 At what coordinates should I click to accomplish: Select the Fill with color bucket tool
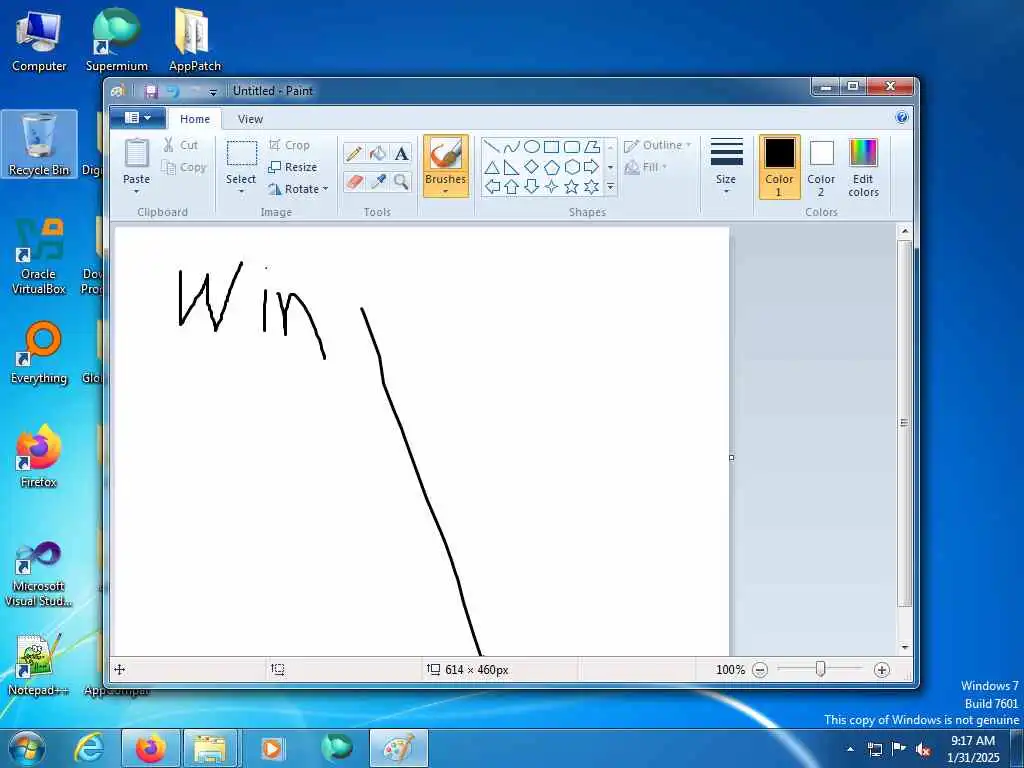[x=377, y=154]
